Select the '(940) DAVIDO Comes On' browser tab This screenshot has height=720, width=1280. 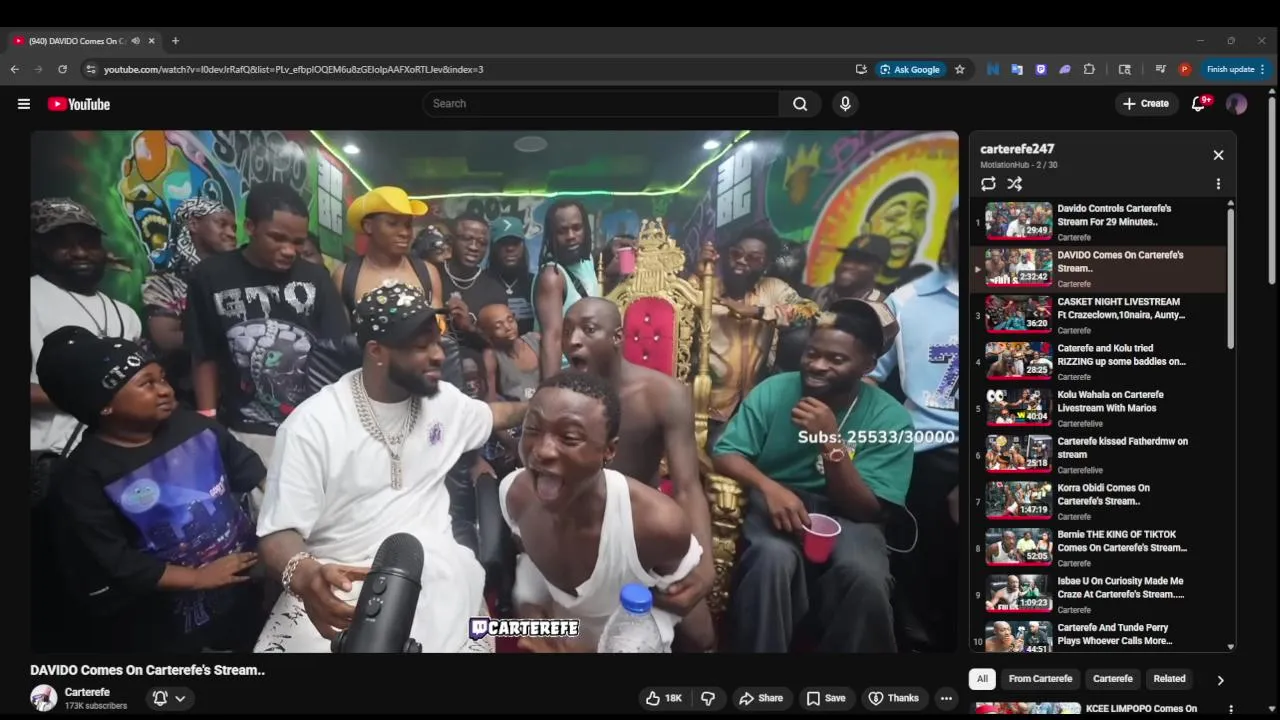click(x=84, y=41)
